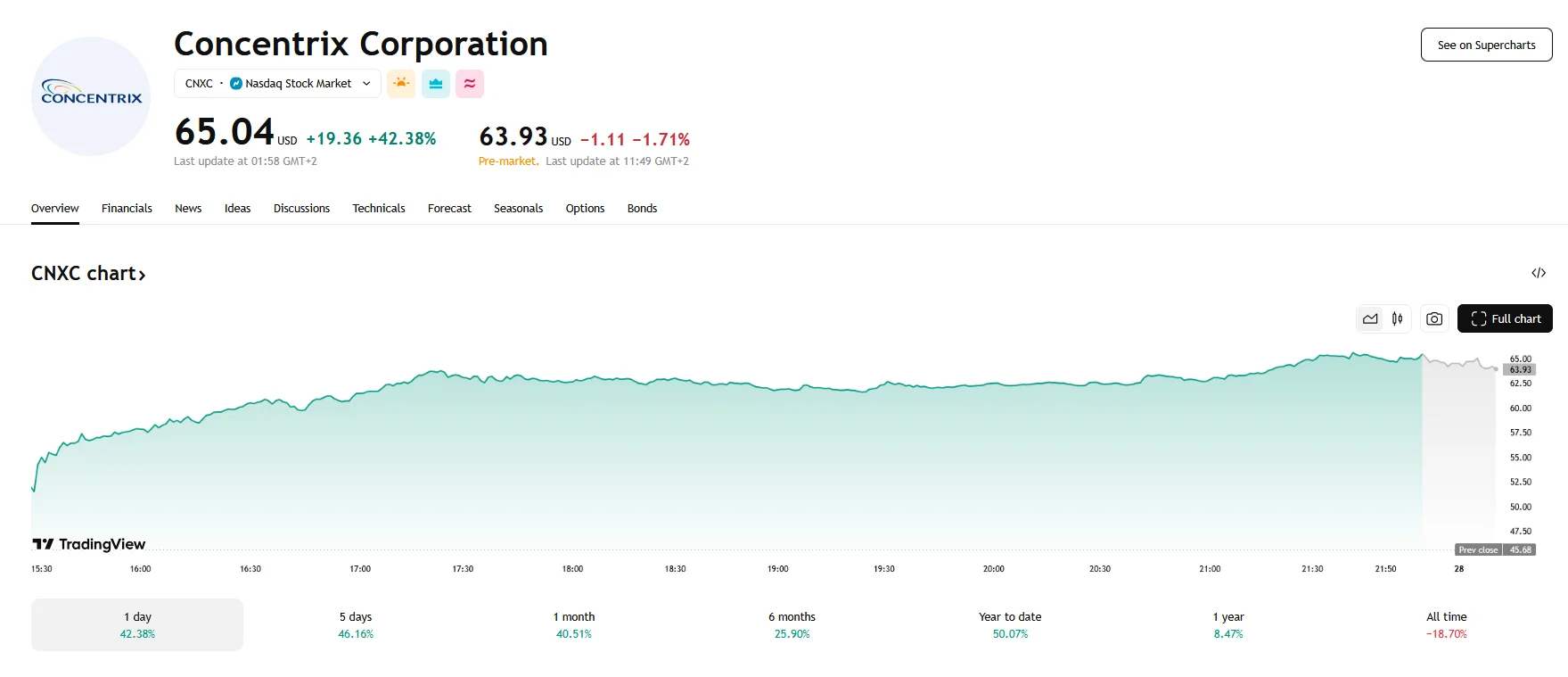Switch the chart to candlestick view
1568x677 pixels.
coord(1397,318)
